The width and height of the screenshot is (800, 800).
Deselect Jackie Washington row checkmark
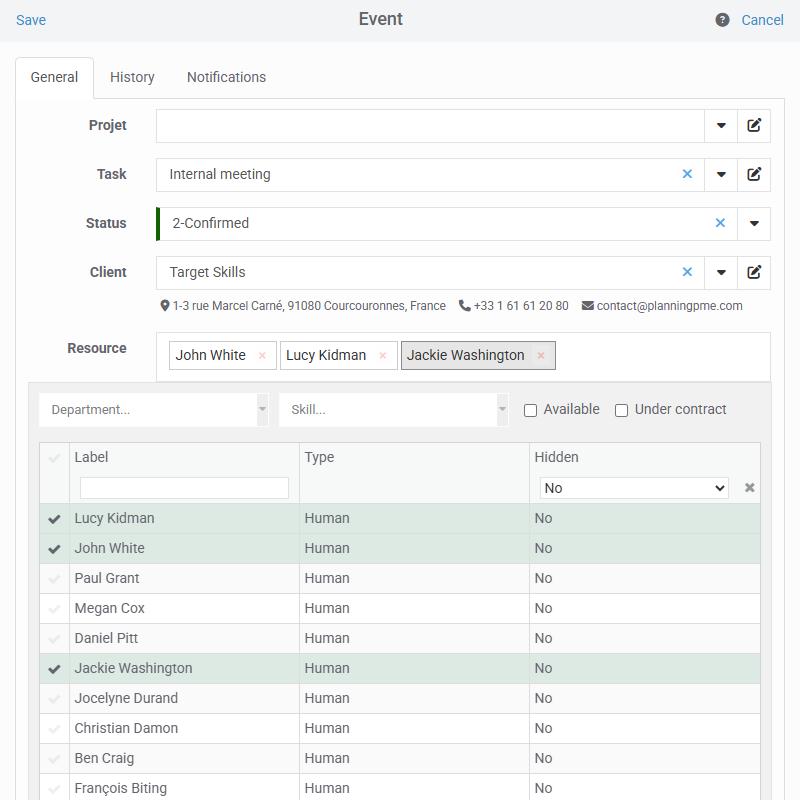[54, 669]
